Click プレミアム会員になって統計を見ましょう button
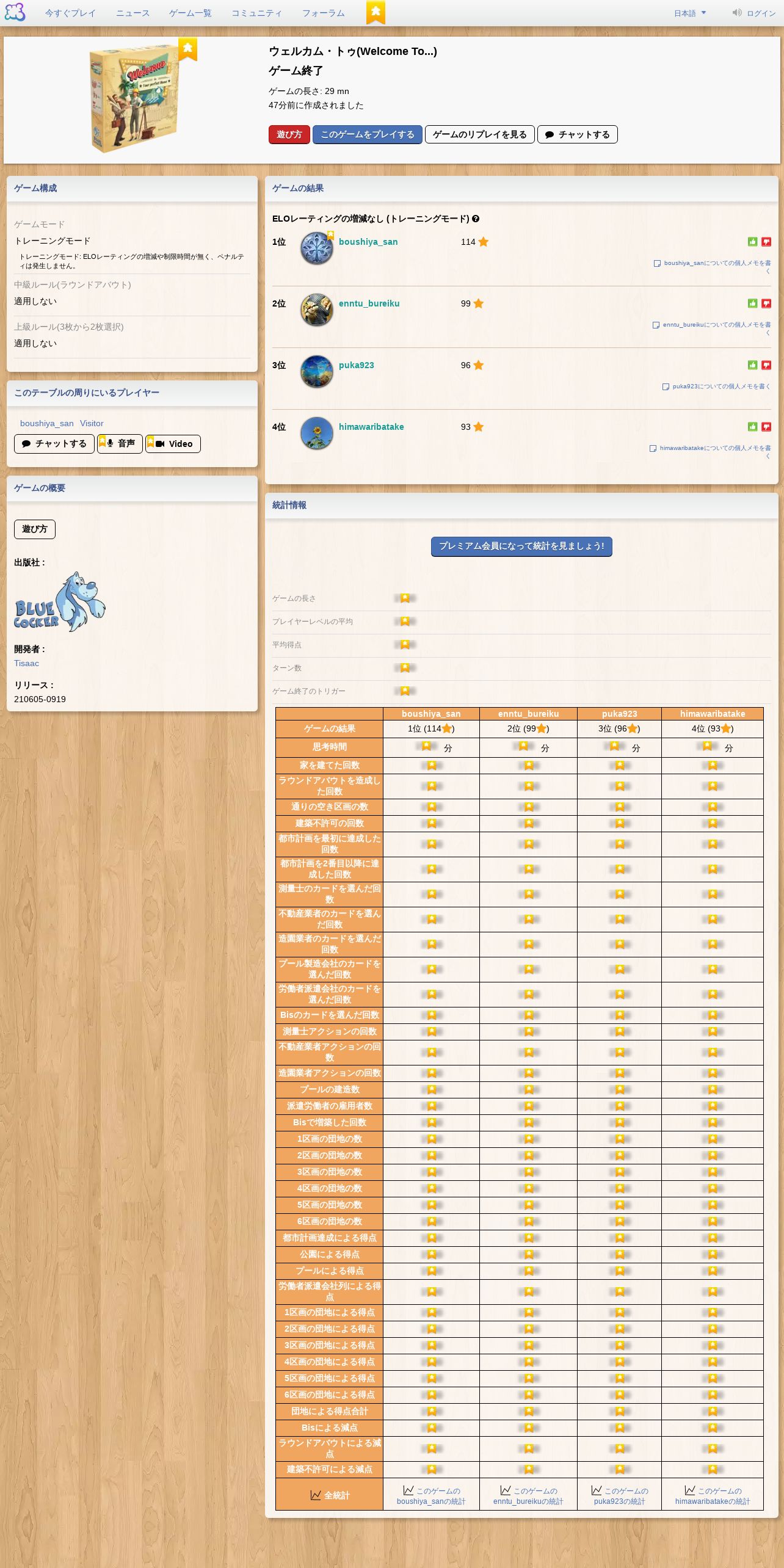 pos(521,546)
